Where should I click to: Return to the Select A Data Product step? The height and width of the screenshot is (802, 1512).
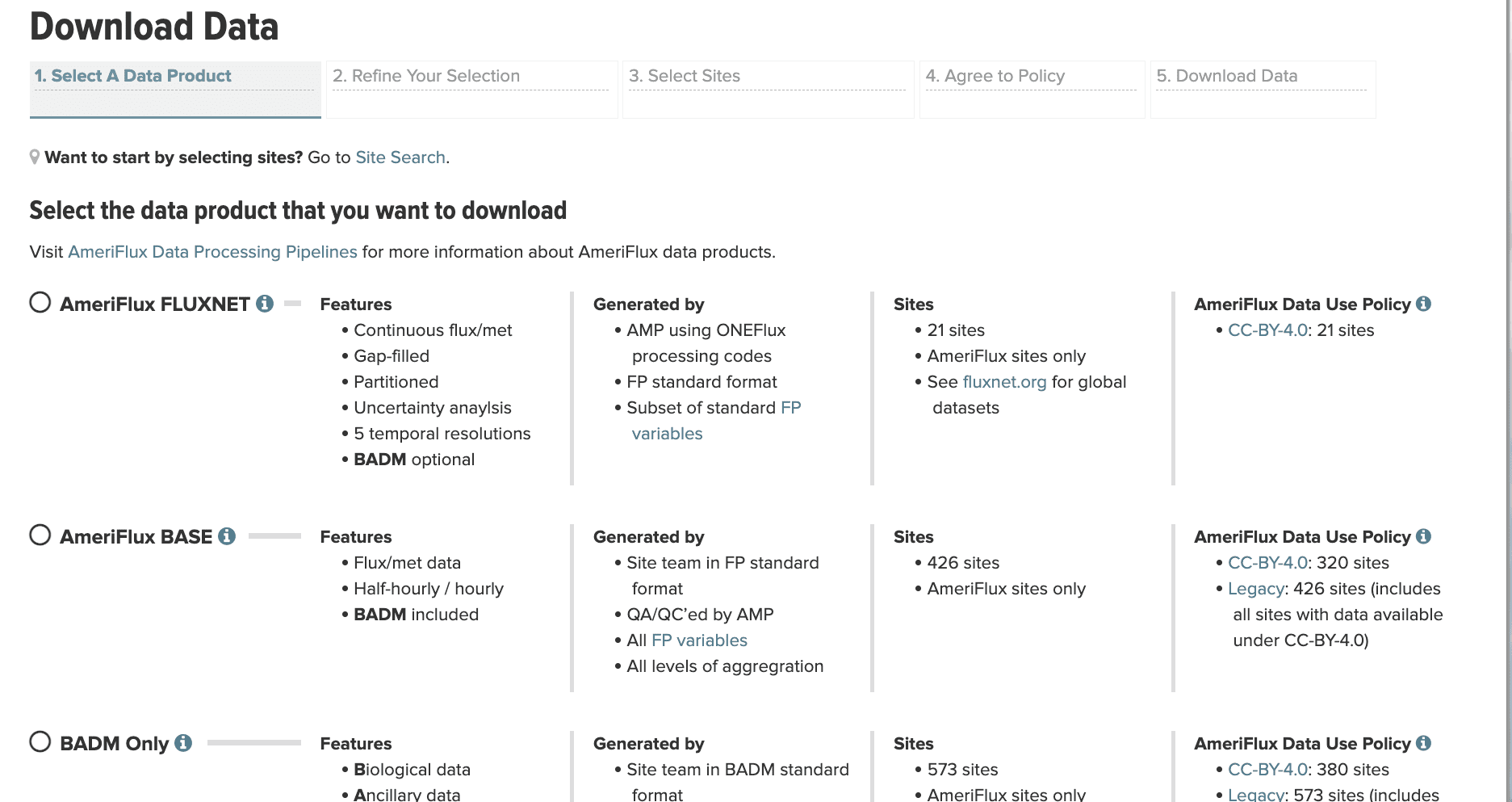(132, 76)
